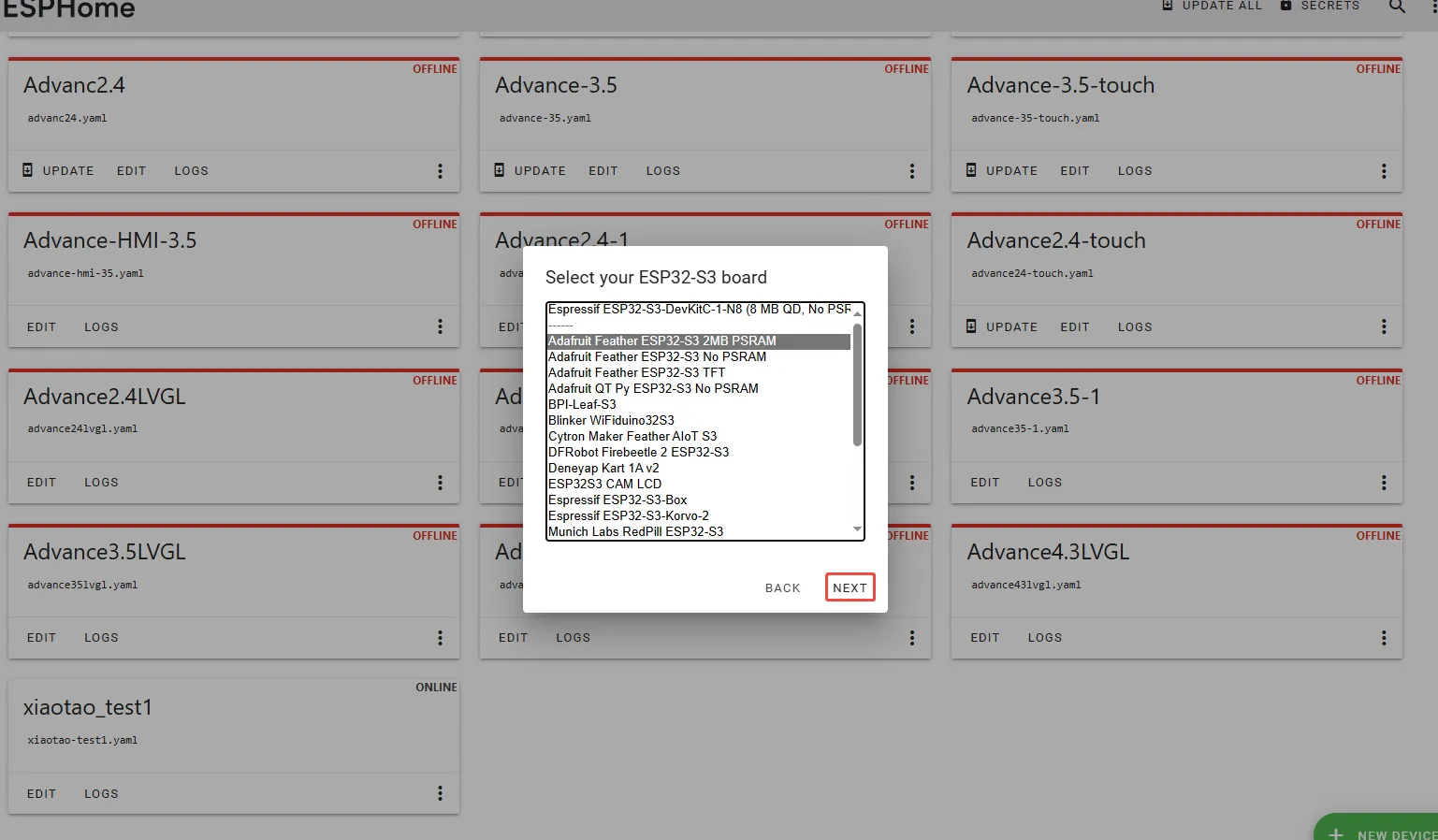This screenshot has width=1438, height=840.
Task: Open LOGS on the Advance2.4LVGL card
Action: point(102,483)
